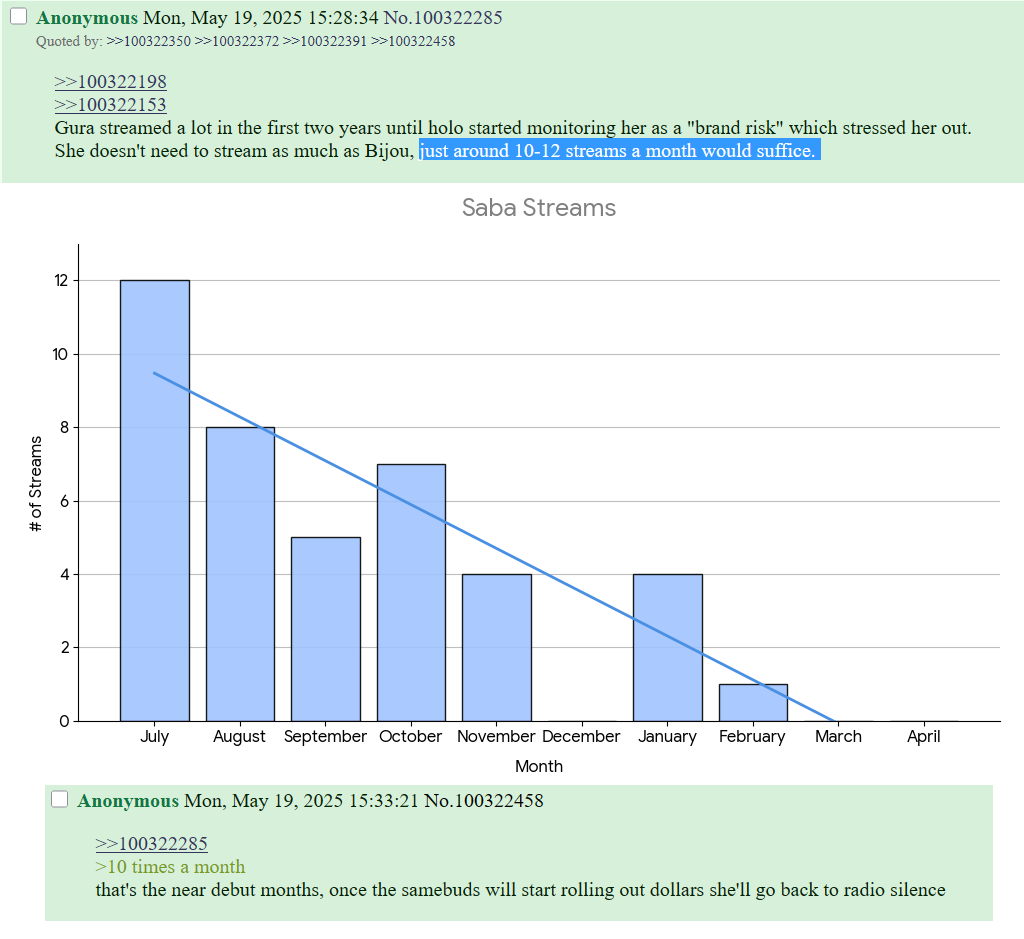Click the 'March' axis label
Viewport: 1024px width, 939px height.
click(x=839, y=737)
